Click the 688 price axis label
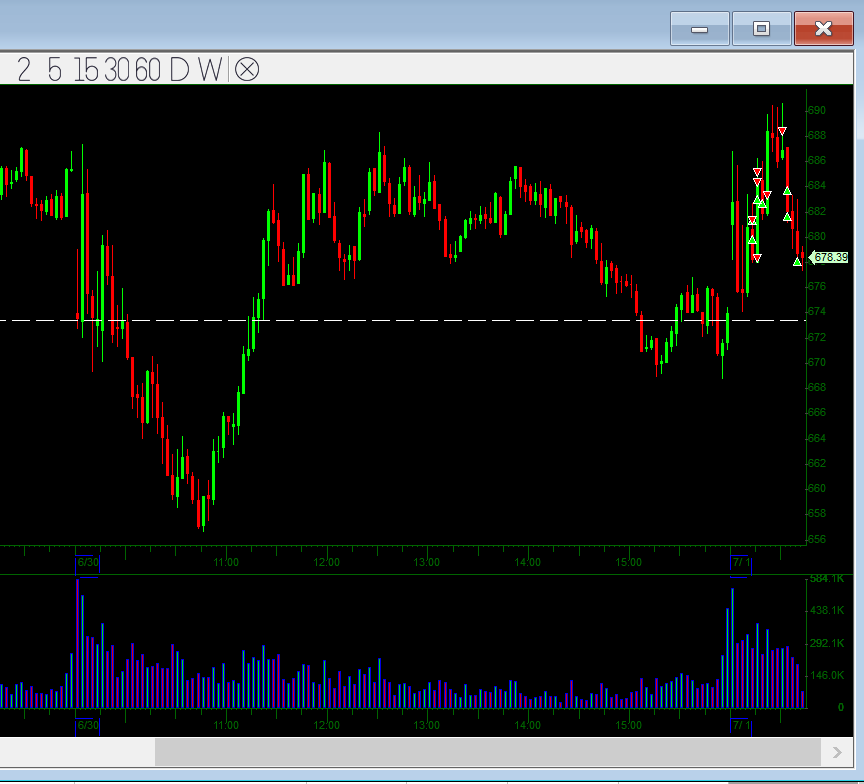864x784 pixels. pos(817,135)
